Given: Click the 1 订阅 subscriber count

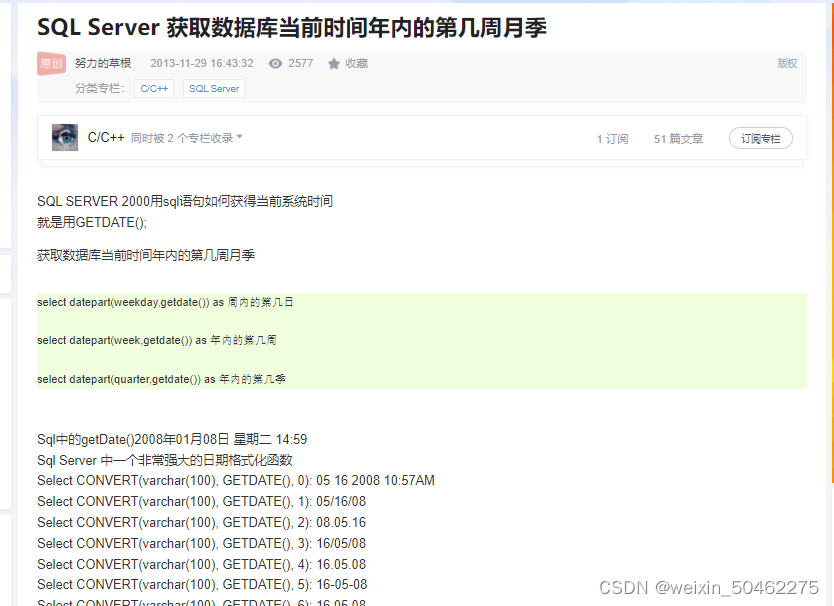Looking at the screenshot, I should tap(612, 139).
